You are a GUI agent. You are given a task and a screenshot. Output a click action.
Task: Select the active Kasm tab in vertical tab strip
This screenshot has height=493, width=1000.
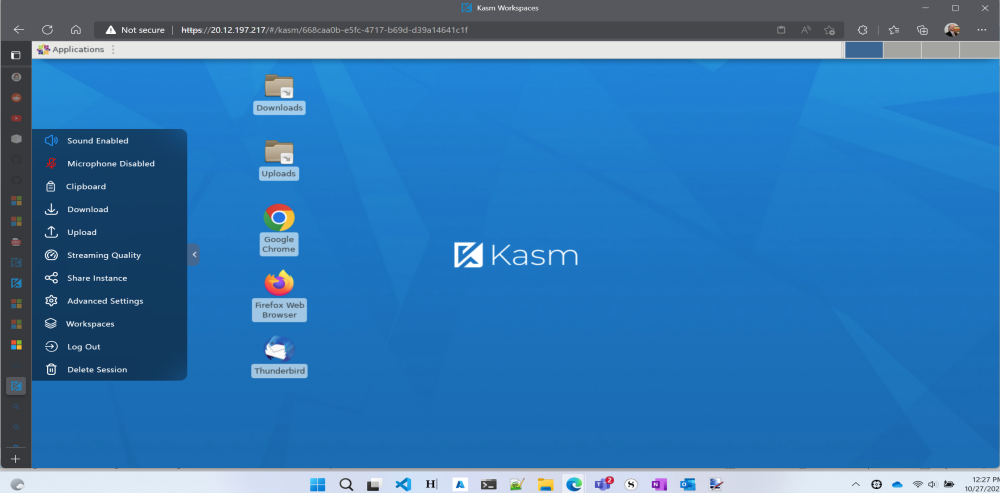(16, 386)
